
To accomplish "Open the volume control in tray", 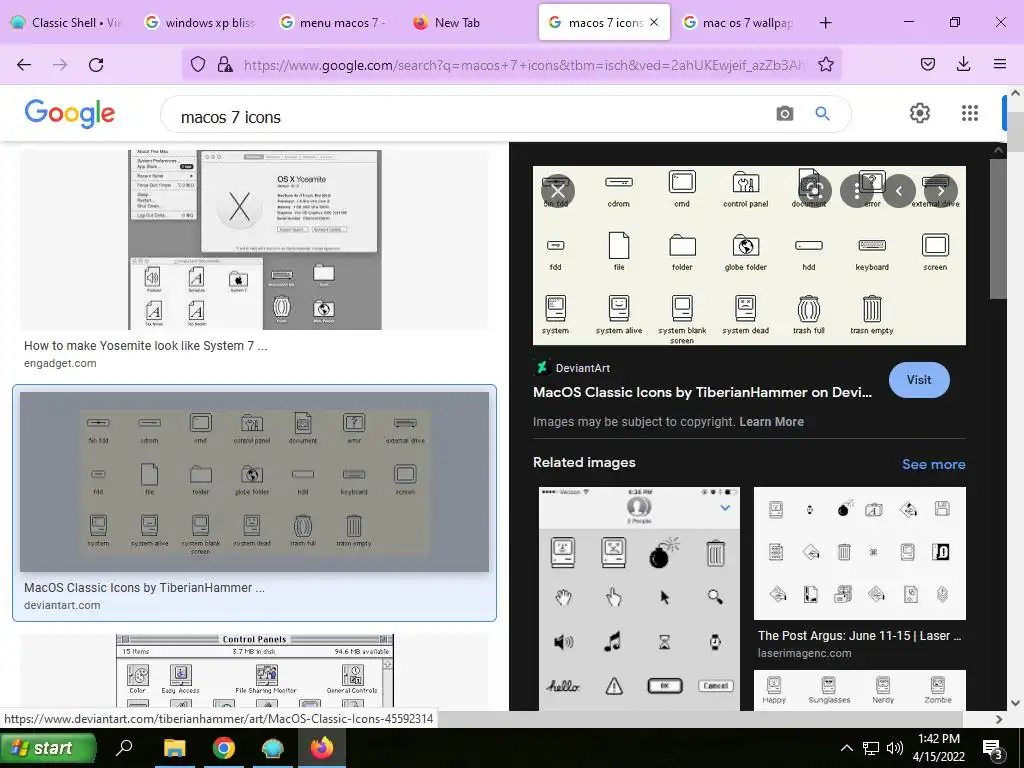I will [895, 748].
